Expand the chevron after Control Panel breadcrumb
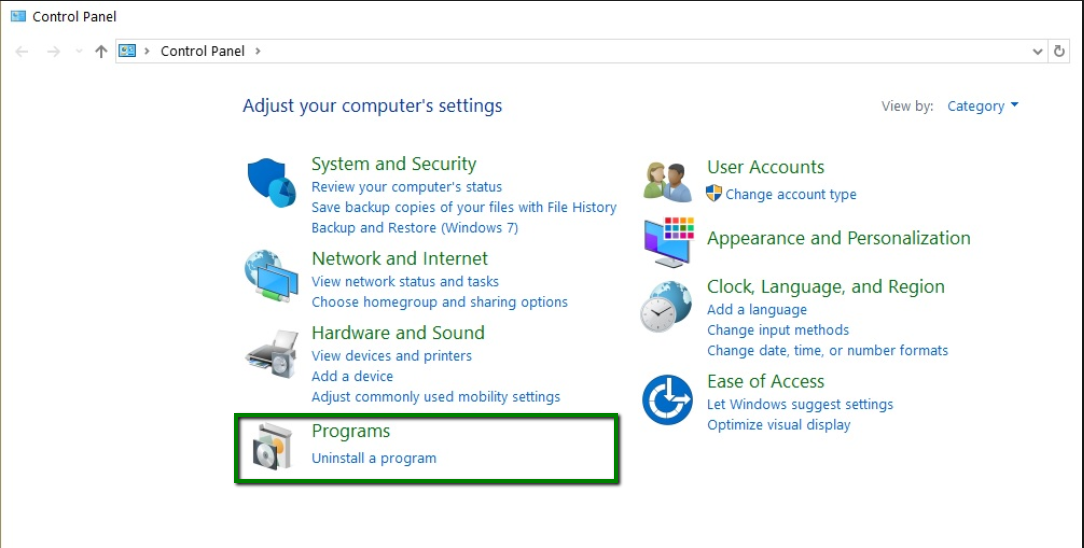The width and height of the screenshot is (1084, 548). click(258, 51)
